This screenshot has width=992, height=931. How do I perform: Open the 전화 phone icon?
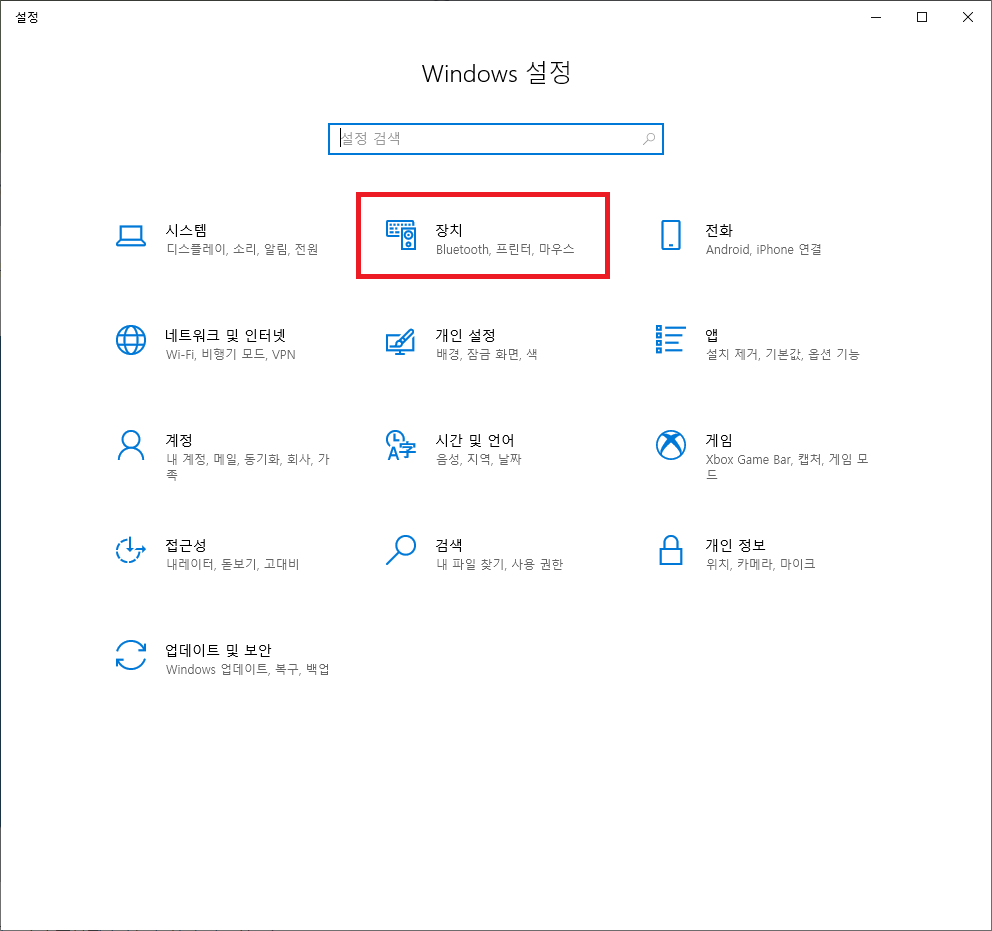(671, 235)
